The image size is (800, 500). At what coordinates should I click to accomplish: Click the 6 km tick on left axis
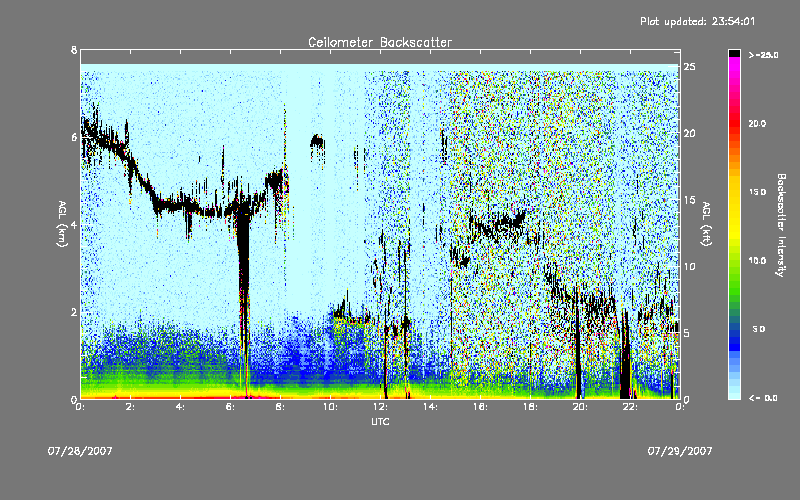(74, 138)
